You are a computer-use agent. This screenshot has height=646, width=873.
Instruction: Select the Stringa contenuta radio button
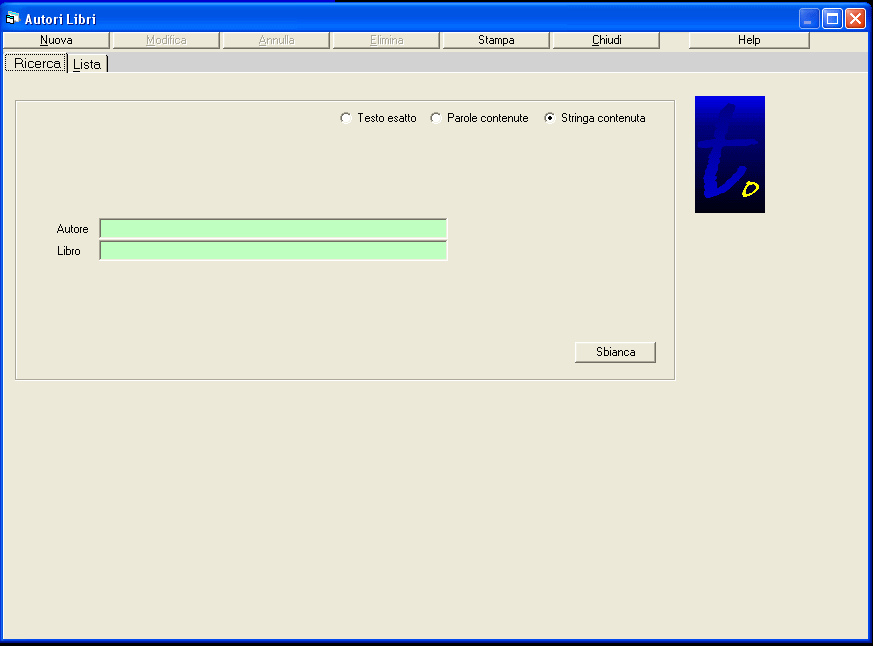tap(550, 118)
